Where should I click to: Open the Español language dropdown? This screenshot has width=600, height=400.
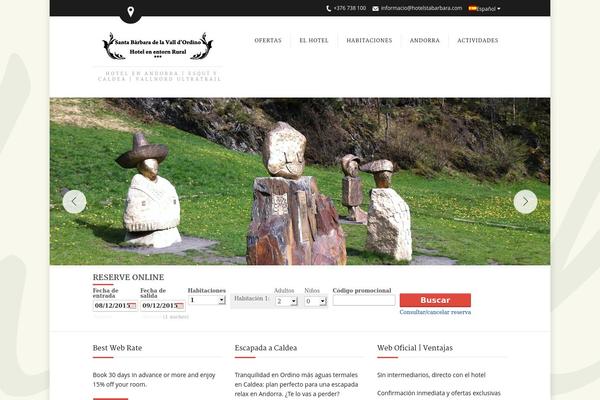pos(488,8)
